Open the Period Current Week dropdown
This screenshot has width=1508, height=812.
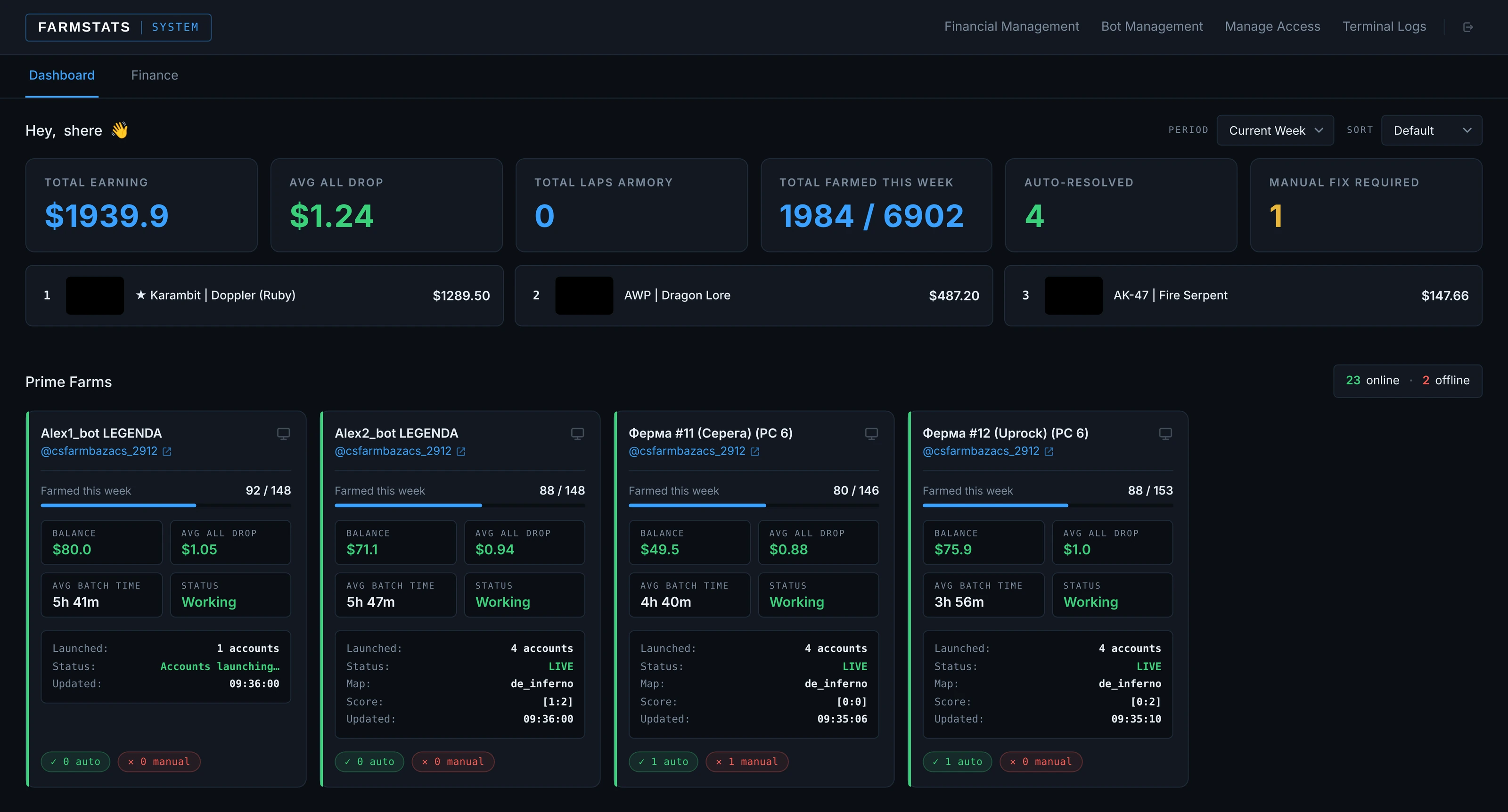coord(1275,130)
